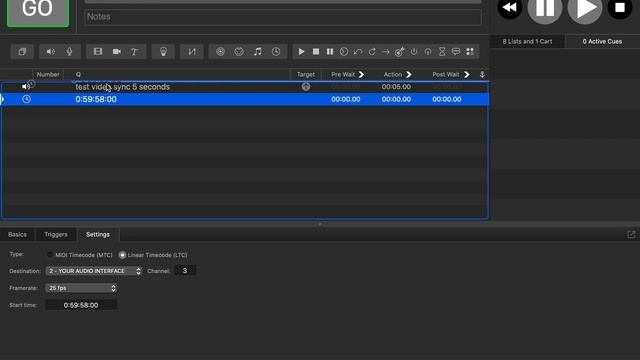
Task: Click the clock icon of the timecode cue
Action: [x=27, y=99]
